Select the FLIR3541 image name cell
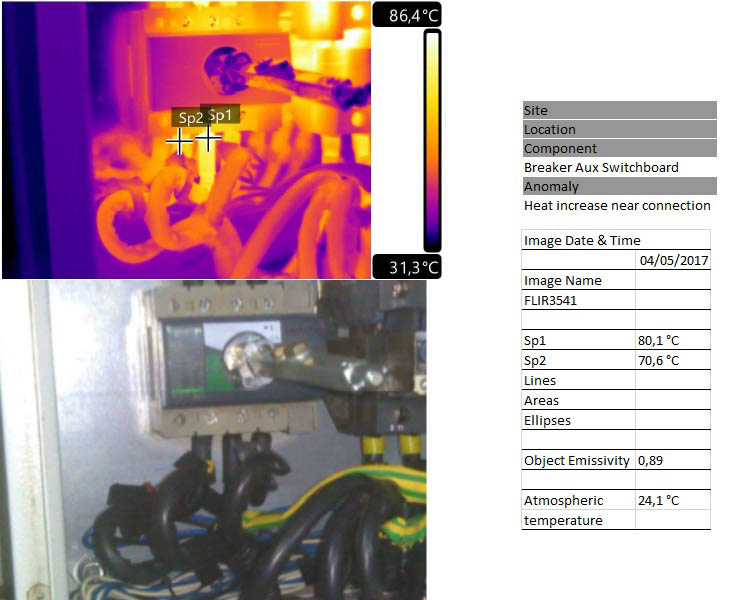750x600 pixels. pyautogui.click(x=578, y=300)
